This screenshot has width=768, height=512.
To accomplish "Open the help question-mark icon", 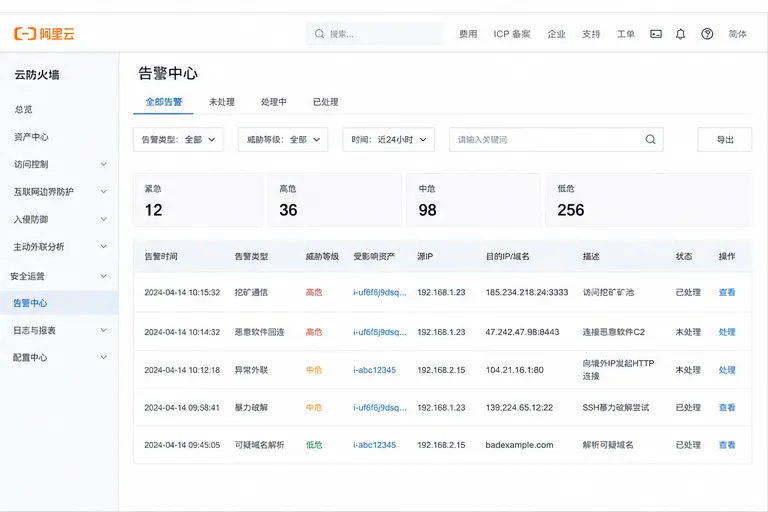I will [707, 34].
